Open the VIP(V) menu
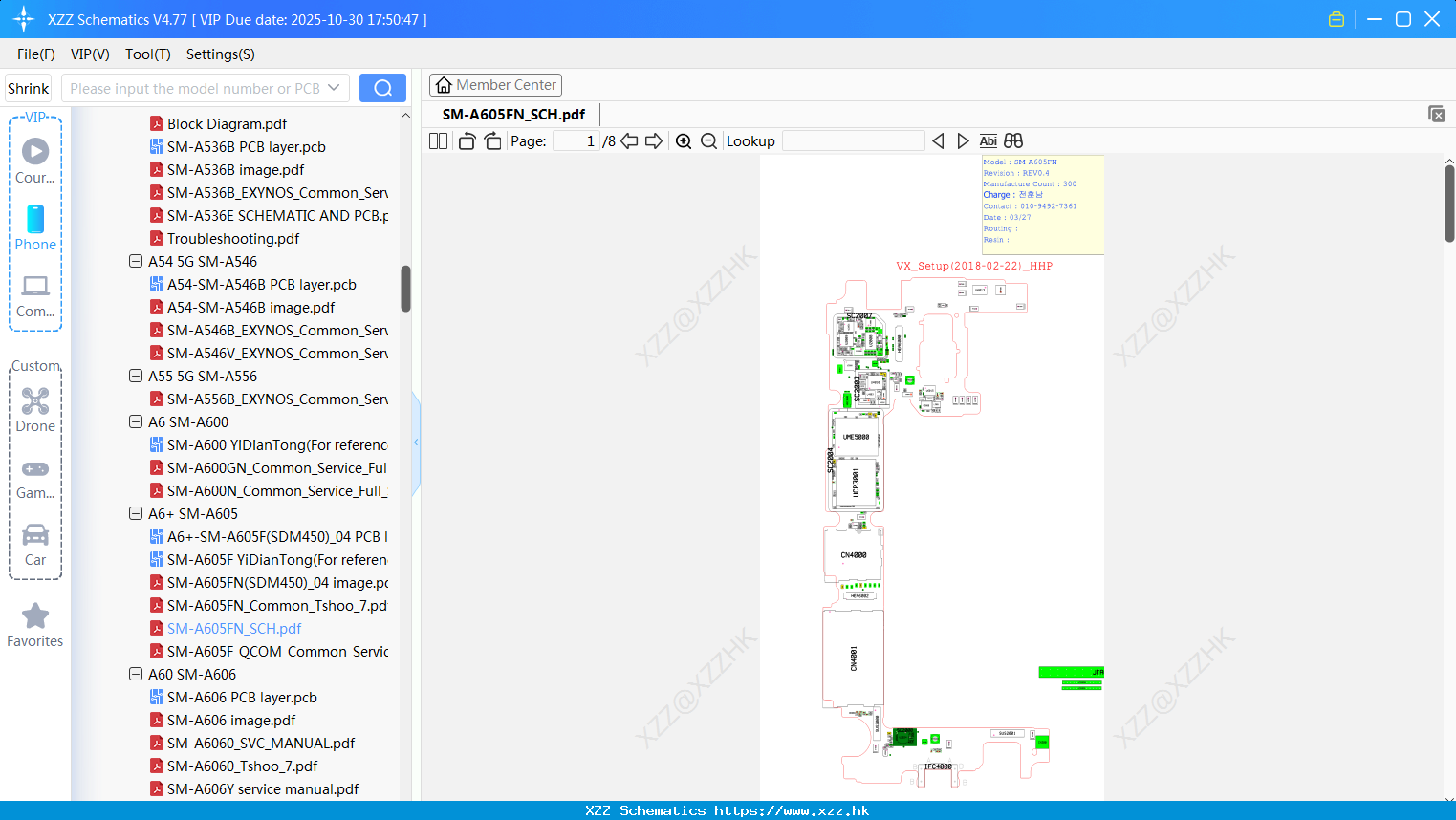 [x=90, y=54]
